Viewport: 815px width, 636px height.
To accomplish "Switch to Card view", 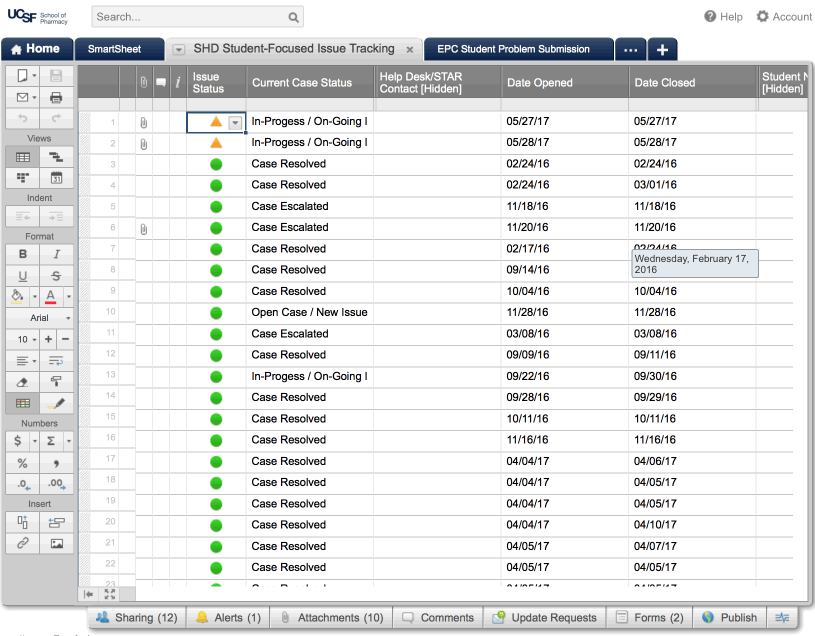I will (23, 178).
